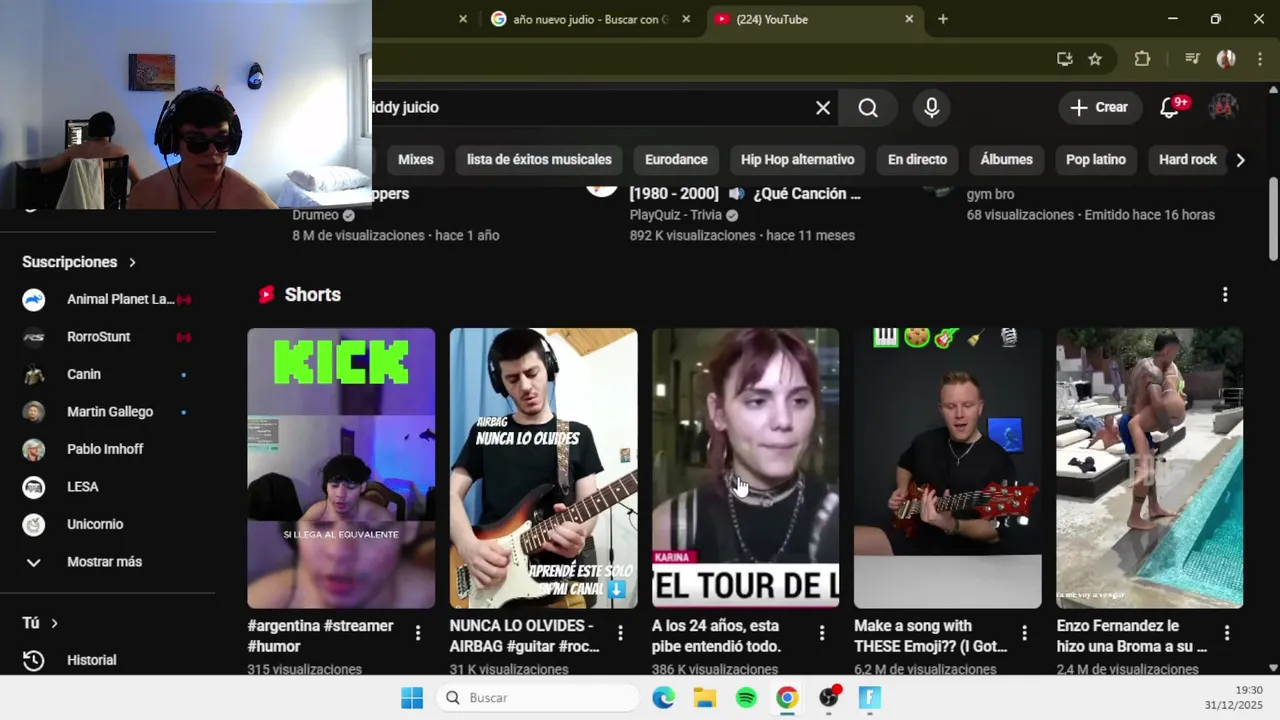Select Pop latino filter chip

click(x=1096, y=160)
